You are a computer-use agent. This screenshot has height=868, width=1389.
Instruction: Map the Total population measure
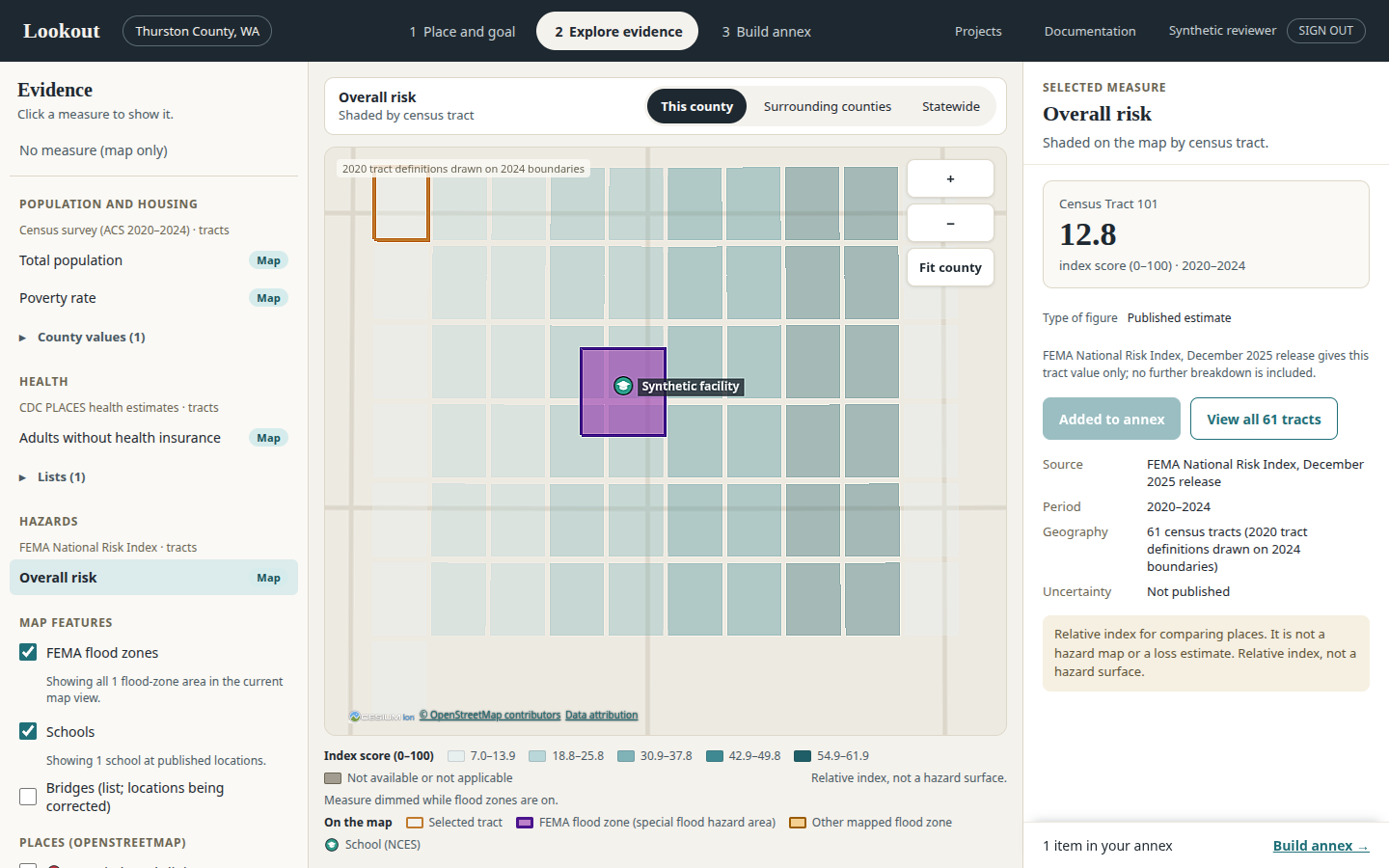(268, 260)
